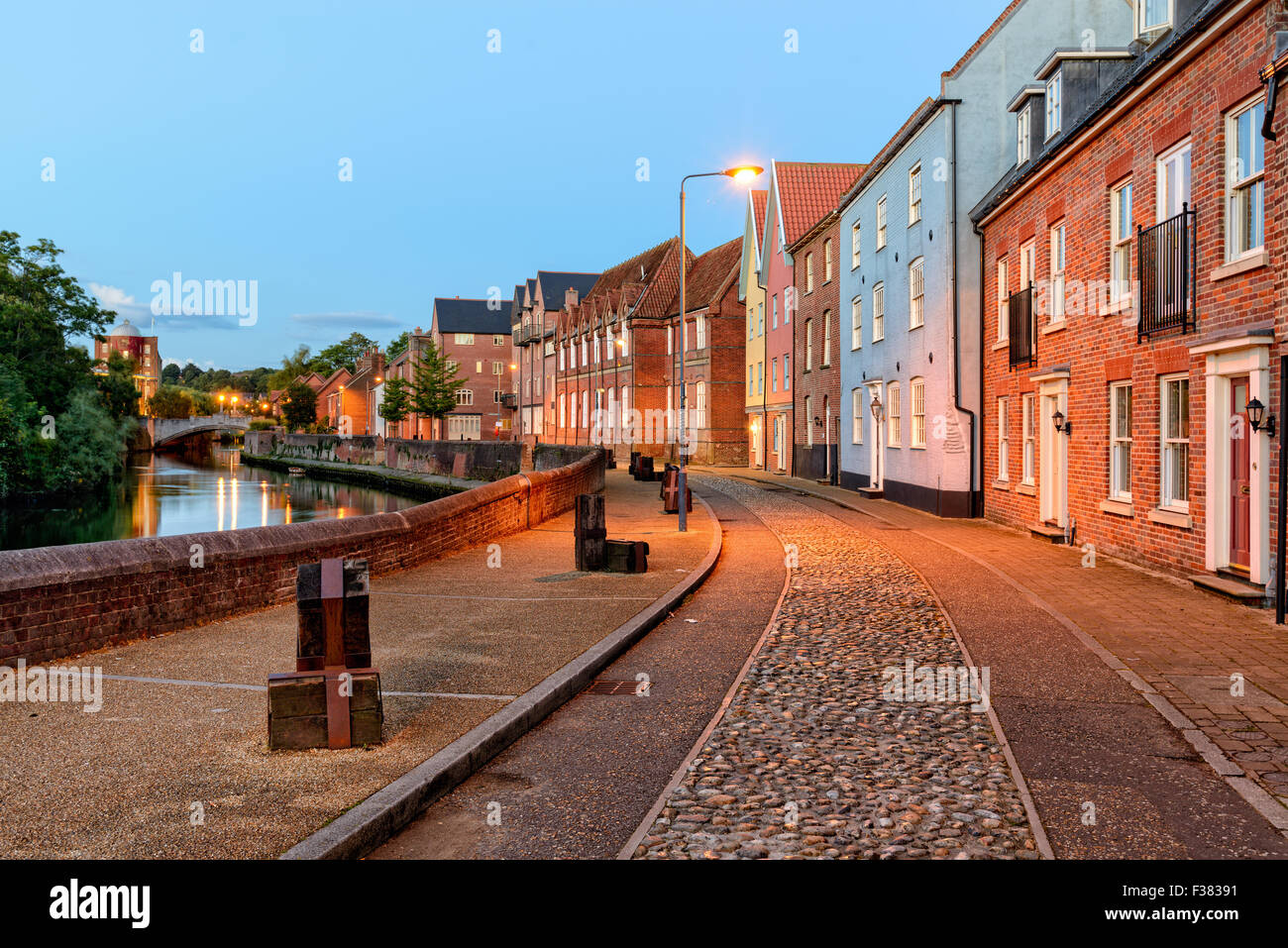Click the alamy logo in the bottom bar
This screenshot has height=948, width=1288.
pyautogui.click(x=100, y=903)
